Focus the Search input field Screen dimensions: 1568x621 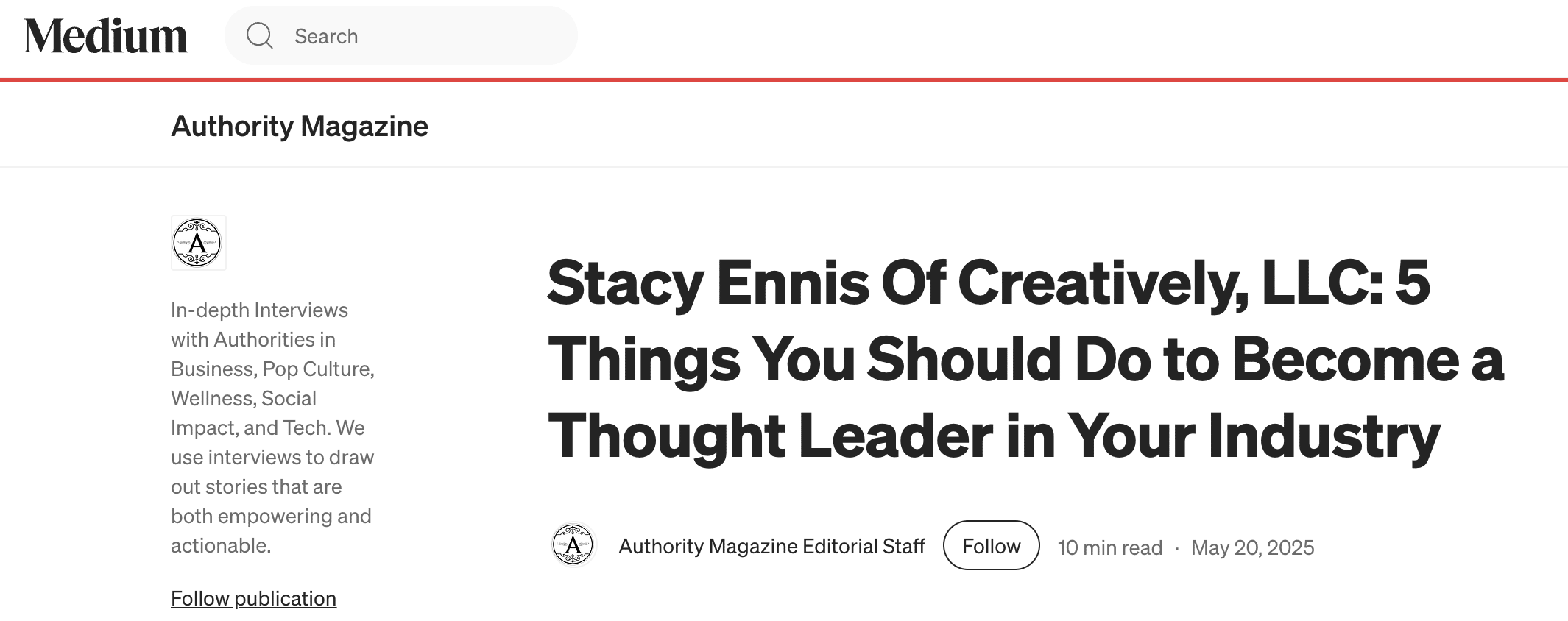pyautogui.click(x=401, y=35)
